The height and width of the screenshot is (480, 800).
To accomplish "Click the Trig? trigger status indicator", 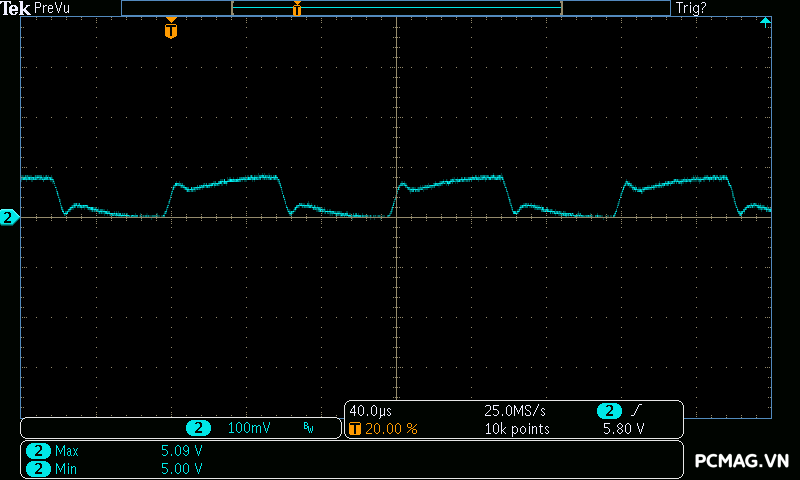I will click(691, 8).
